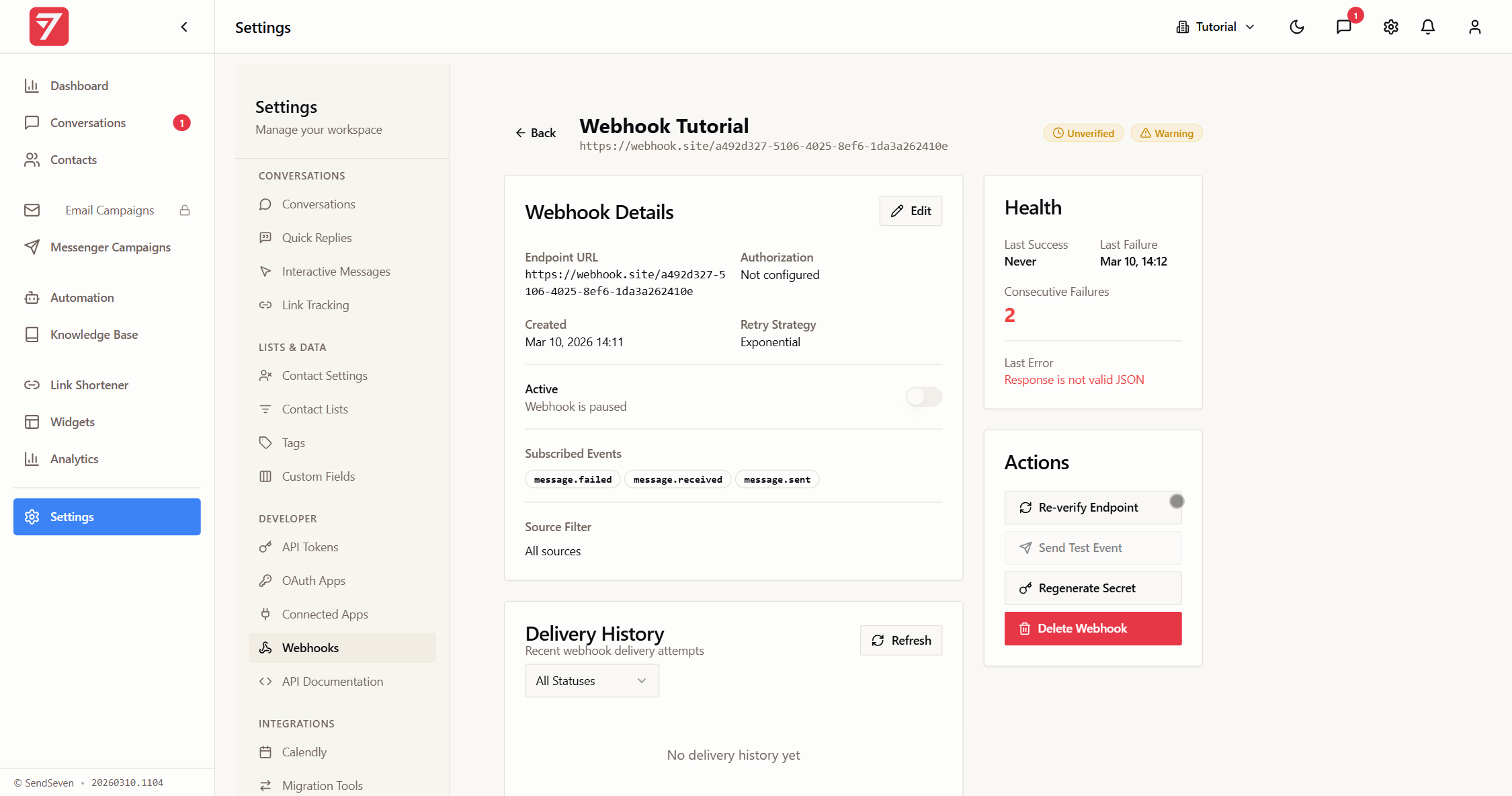Screen dimensions: 1512x796
Task: Click the Unverified status badge
Action: coord(1083,133)
